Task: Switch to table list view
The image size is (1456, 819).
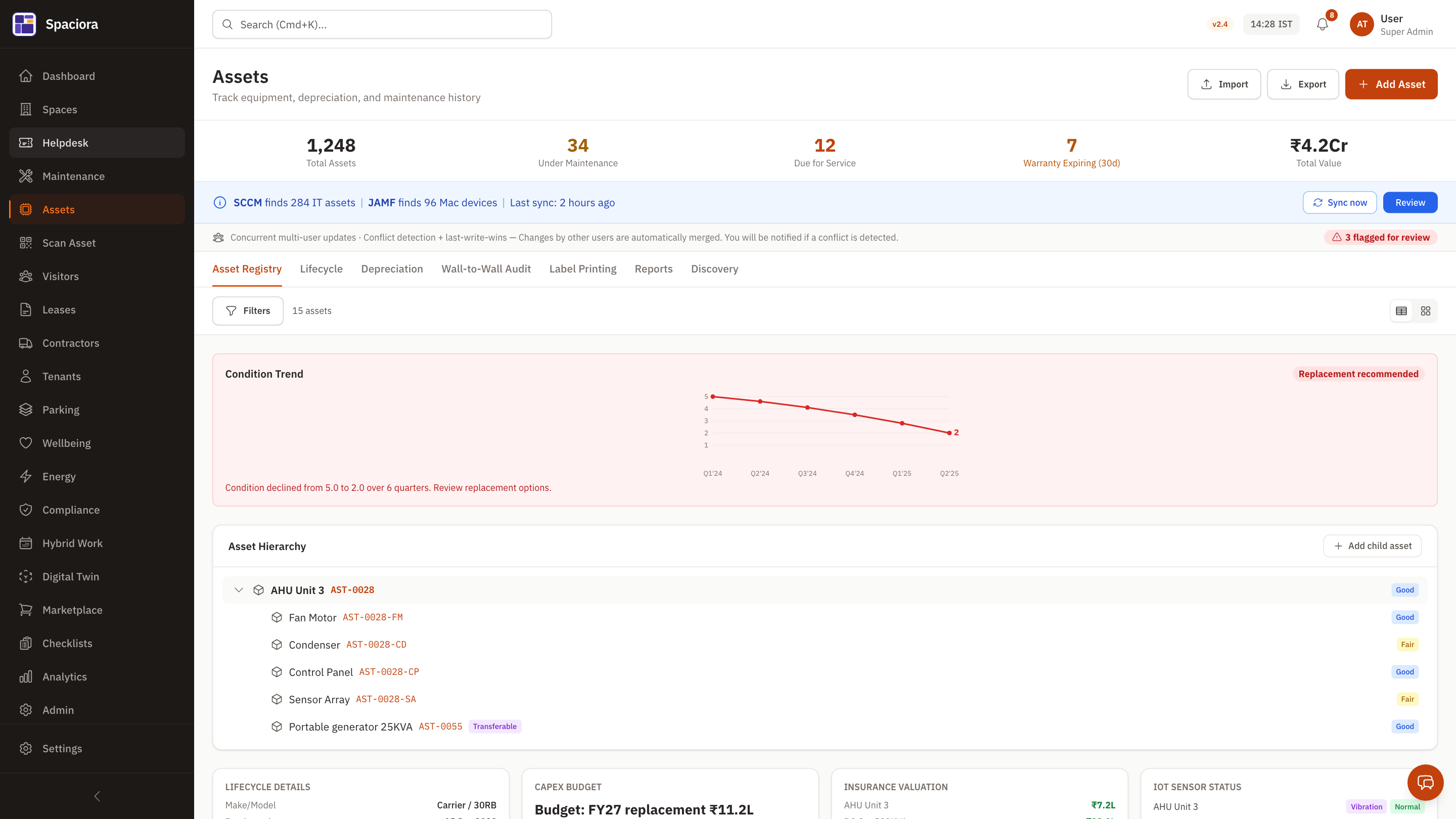Action: coord(1401,311)
